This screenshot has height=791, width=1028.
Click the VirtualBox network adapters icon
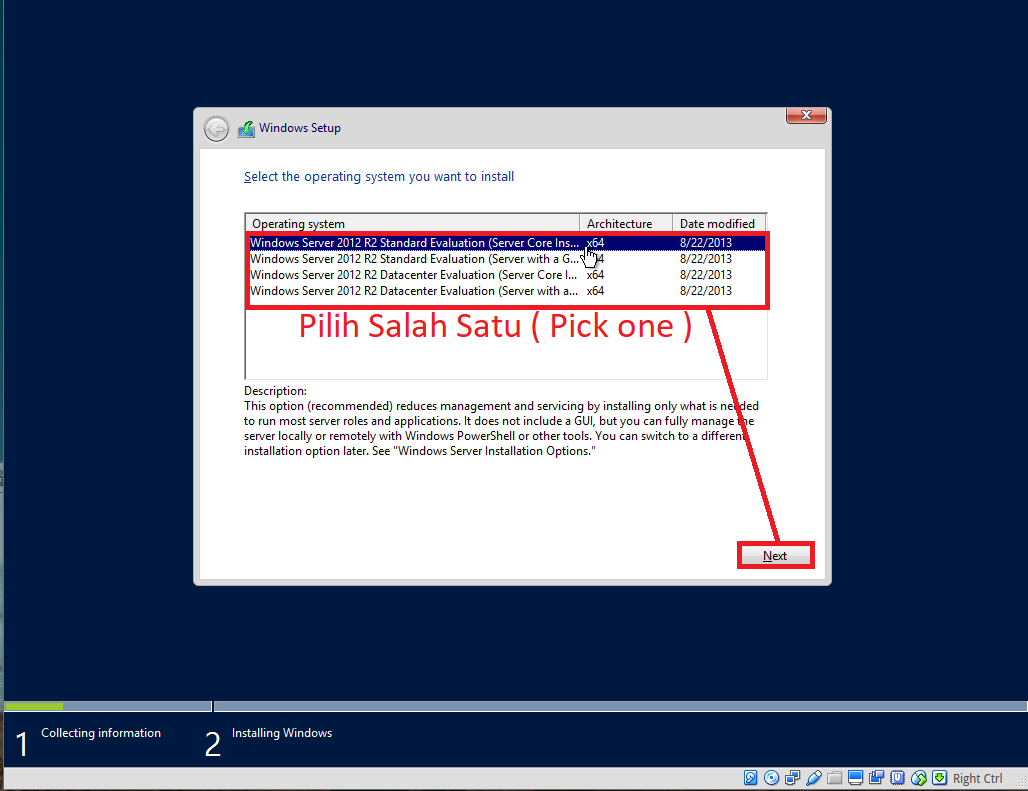point(793,778)
